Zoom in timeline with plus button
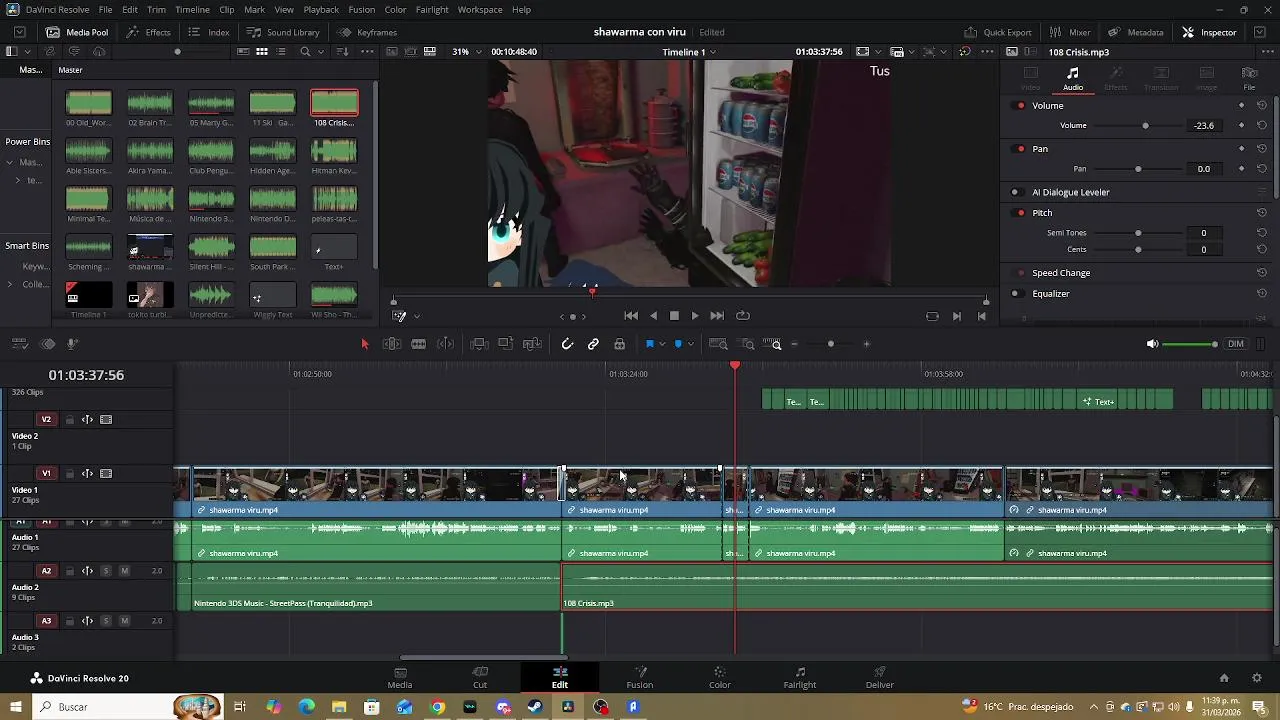Image resolution: width=1280 pixels, height=720 pixels. (x=867, y=344)
